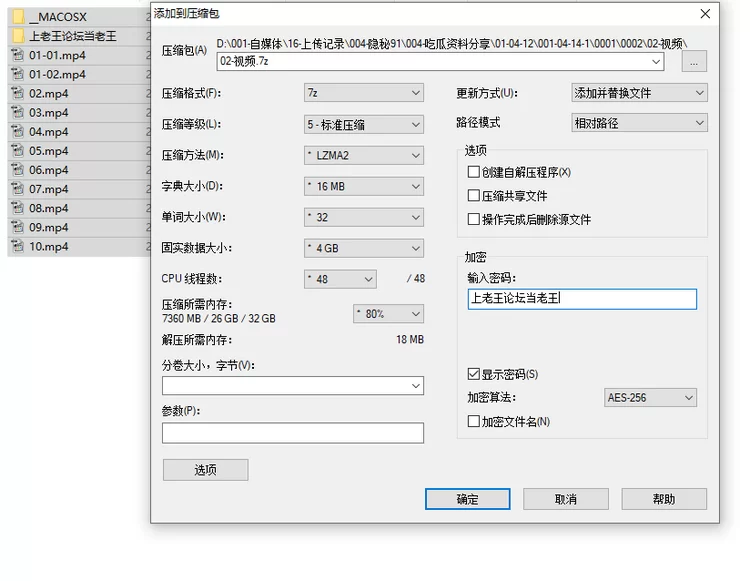This screenshot has height=581, width=750.
Task: Enable 创建自解压程序(X) checkbox
Action: click(474, 172)
